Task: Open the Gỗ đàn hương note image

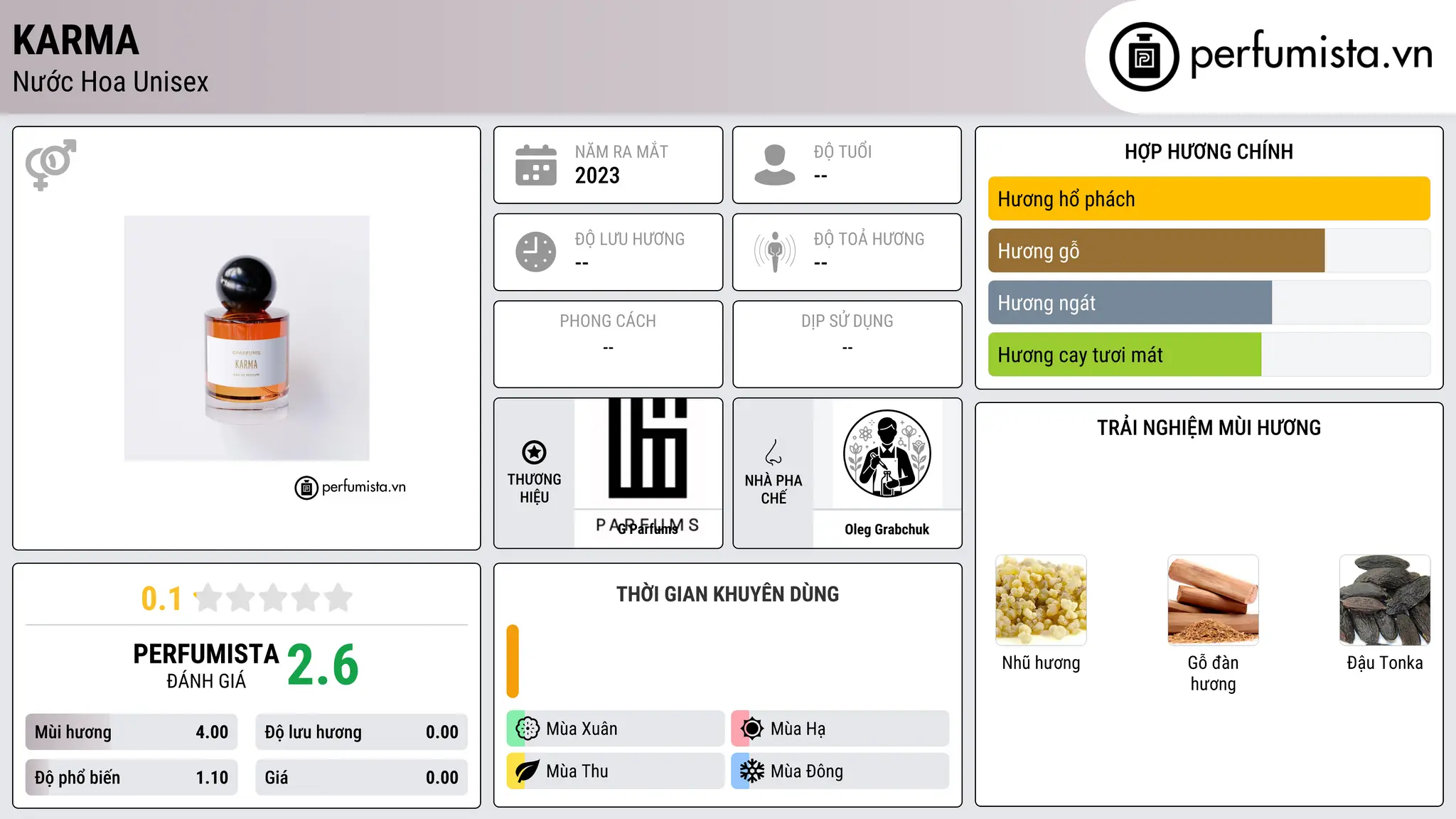Action: (1213, 600)
